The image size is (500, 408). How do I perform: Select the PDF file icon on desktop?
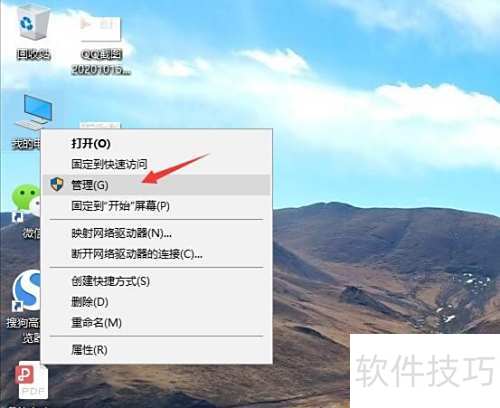pyautogui.click(x=32, y=380)
